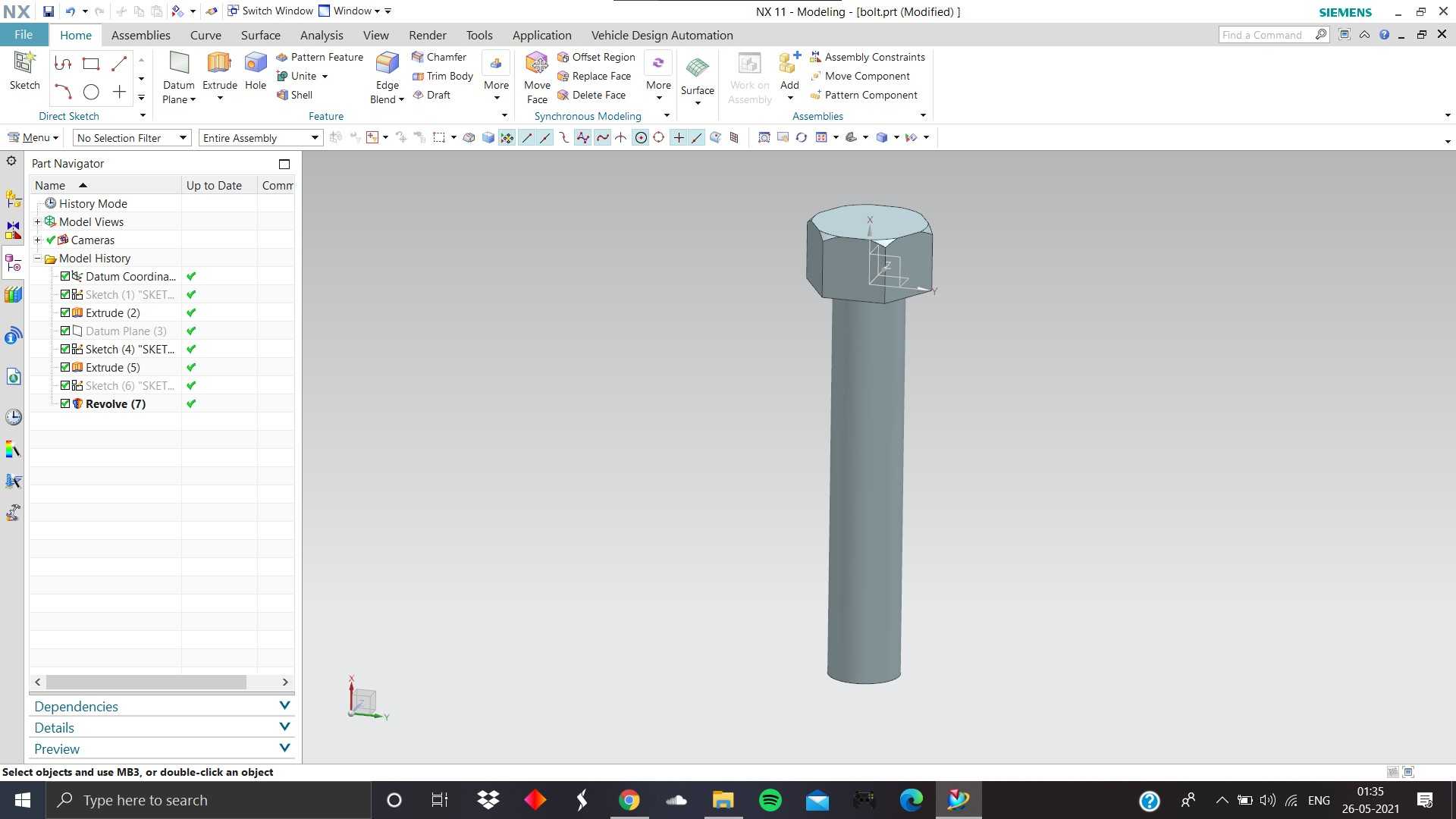Select the Replace Face command
The height and width of the screenshot is (819, 1456).
coord(594,76)
